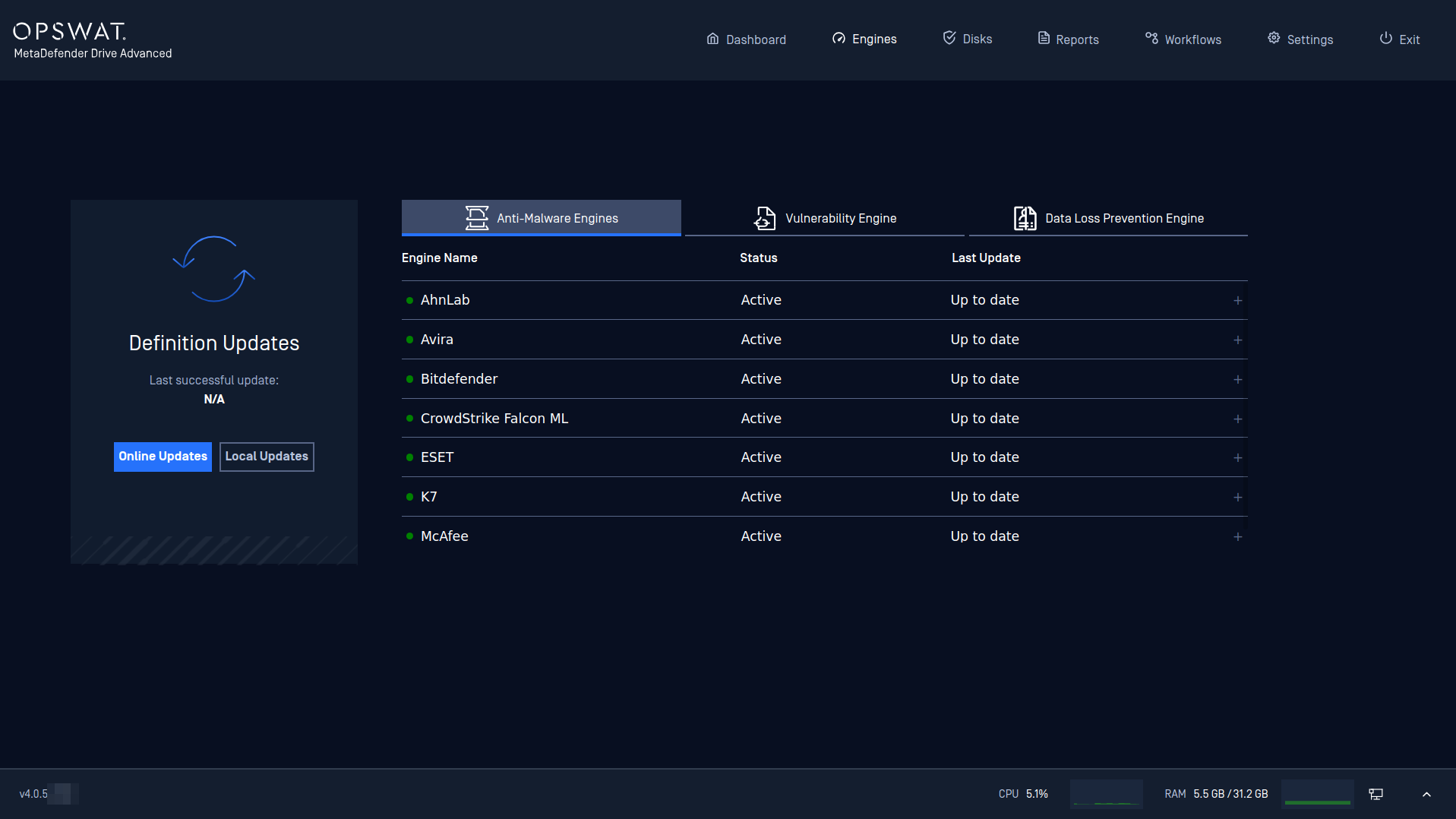Viewport: 1456px width, 819px height.
Task: Click the Anti-Malware Engines tab icon
Action: pyautogui.click(x=477, y=218)
